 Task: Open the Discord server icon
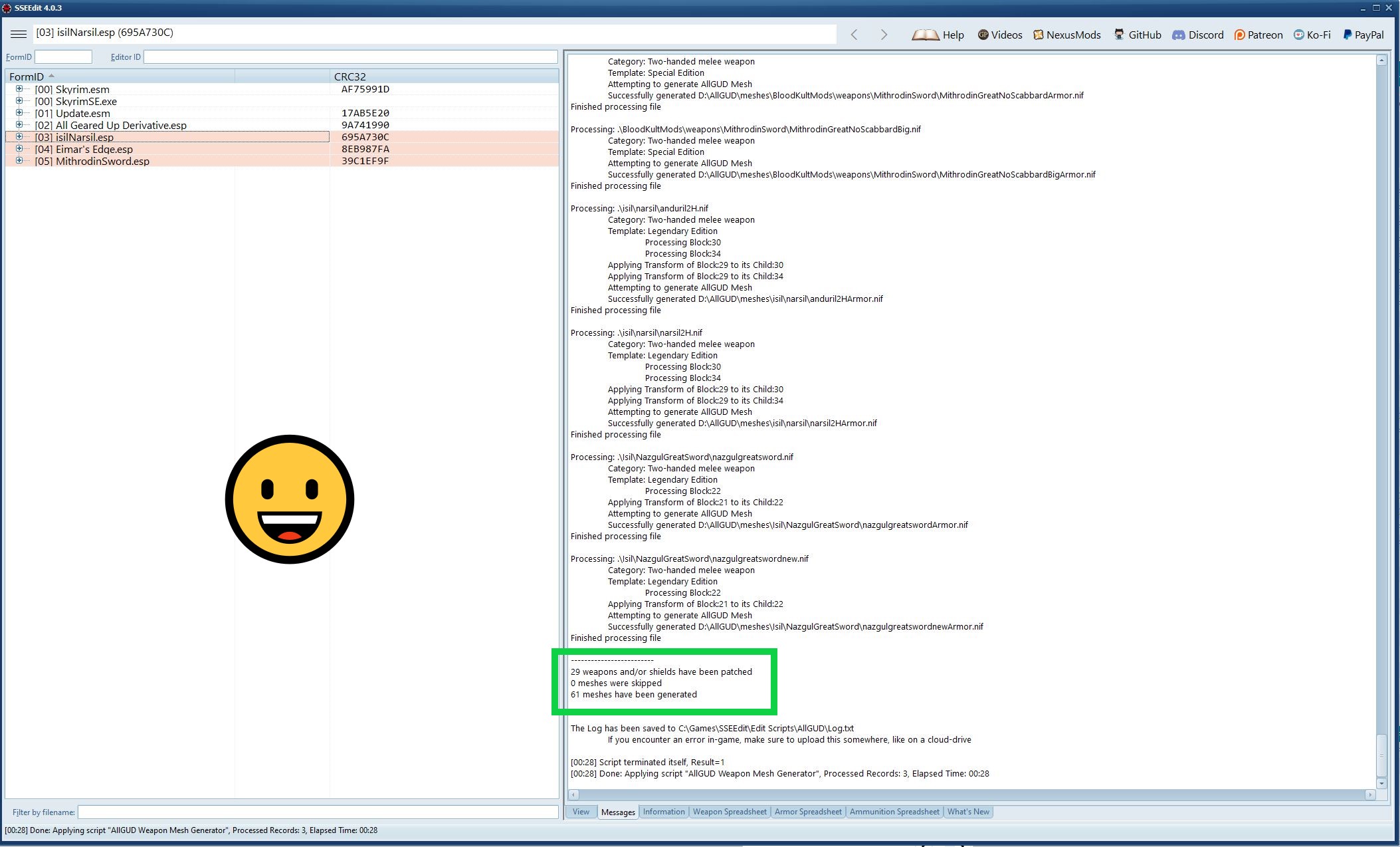click(x=1179, y=35)
